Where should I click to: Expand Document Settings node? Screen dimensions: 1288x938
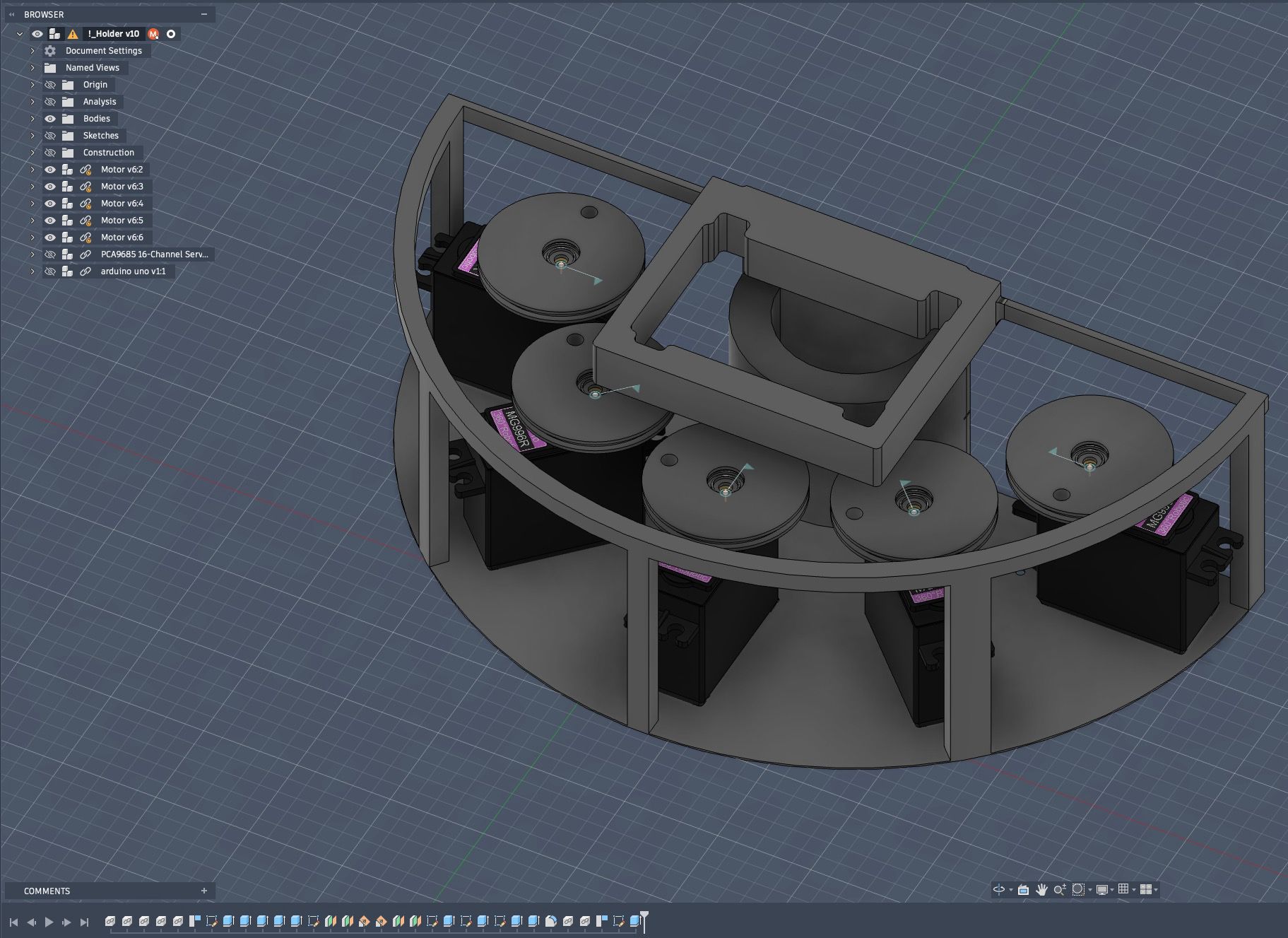click(x=33, y=51)
